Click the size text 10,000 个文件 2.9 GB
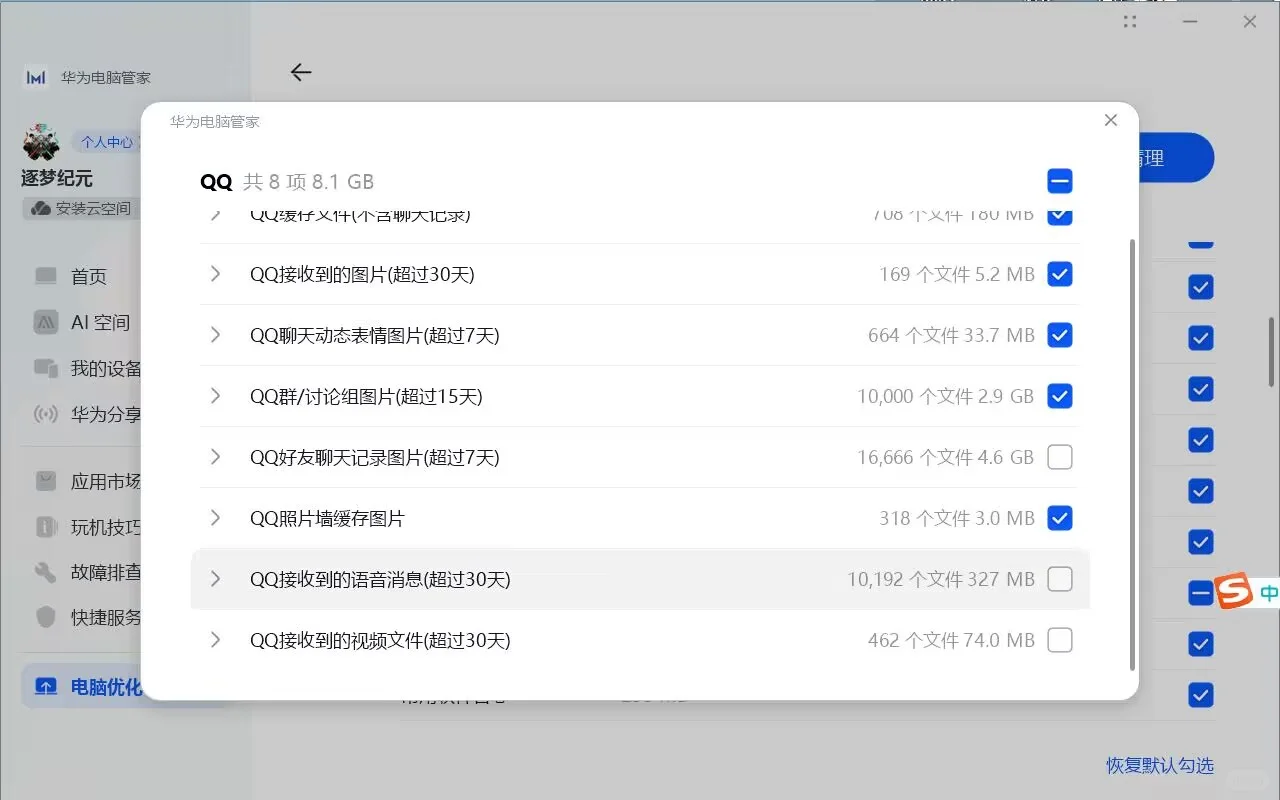The height and width of the screenshot is (800, 1280). tap(945, 396)
